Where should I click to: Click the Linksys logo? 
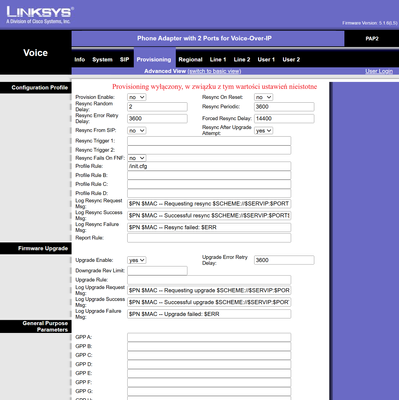coord(39,15)
